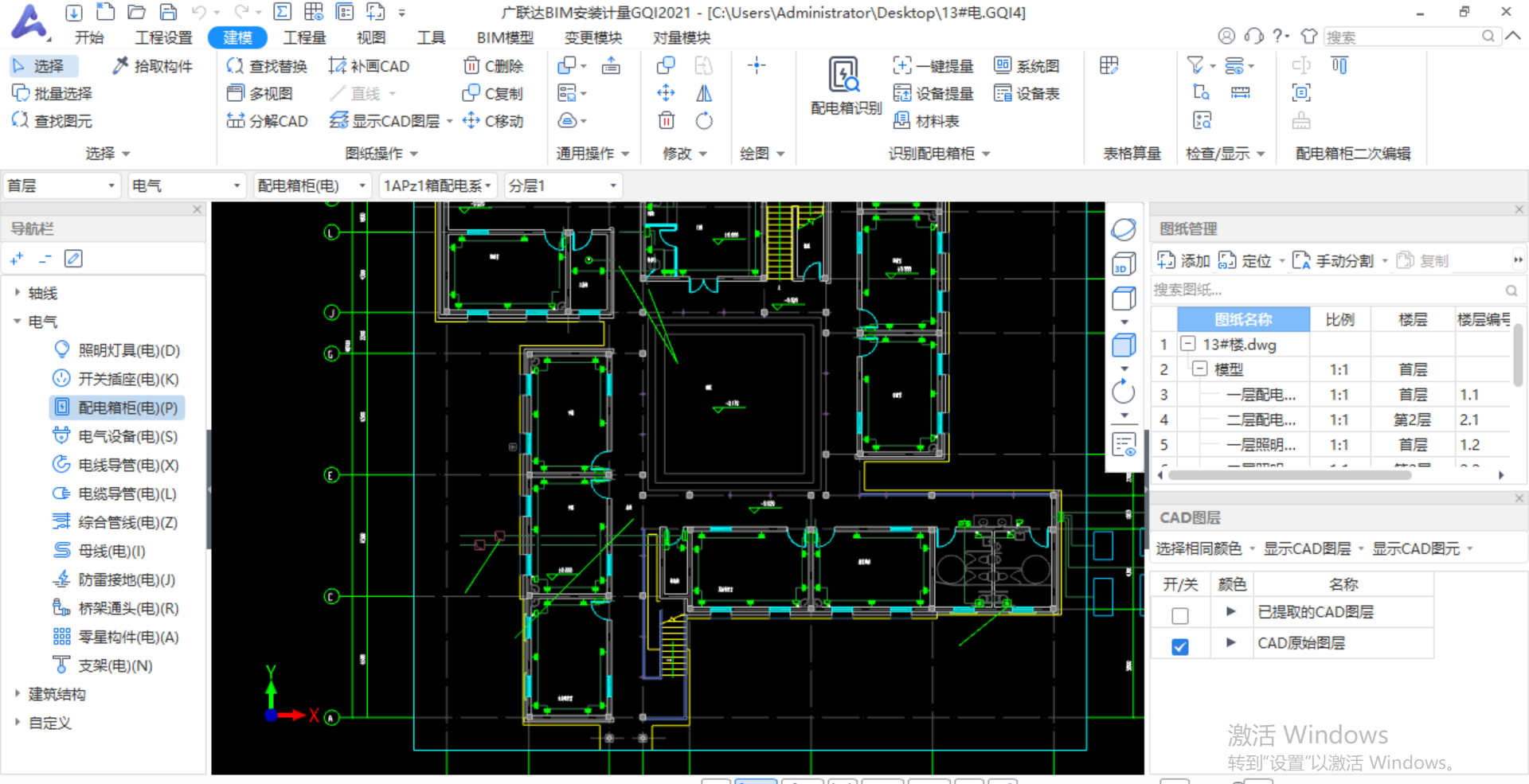Open the 分层1 dropdown
This screenshot has width=1529, height=784.
(562, 185)
